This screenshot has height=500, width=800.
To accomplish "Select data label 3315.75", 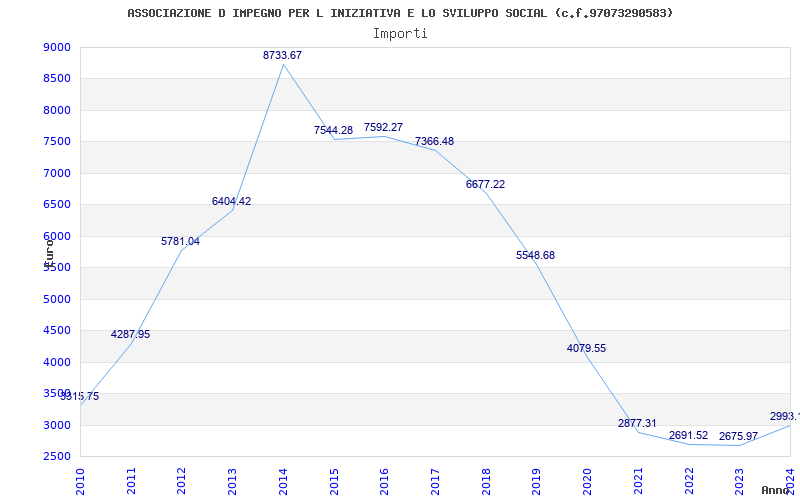I will point(80,396).
